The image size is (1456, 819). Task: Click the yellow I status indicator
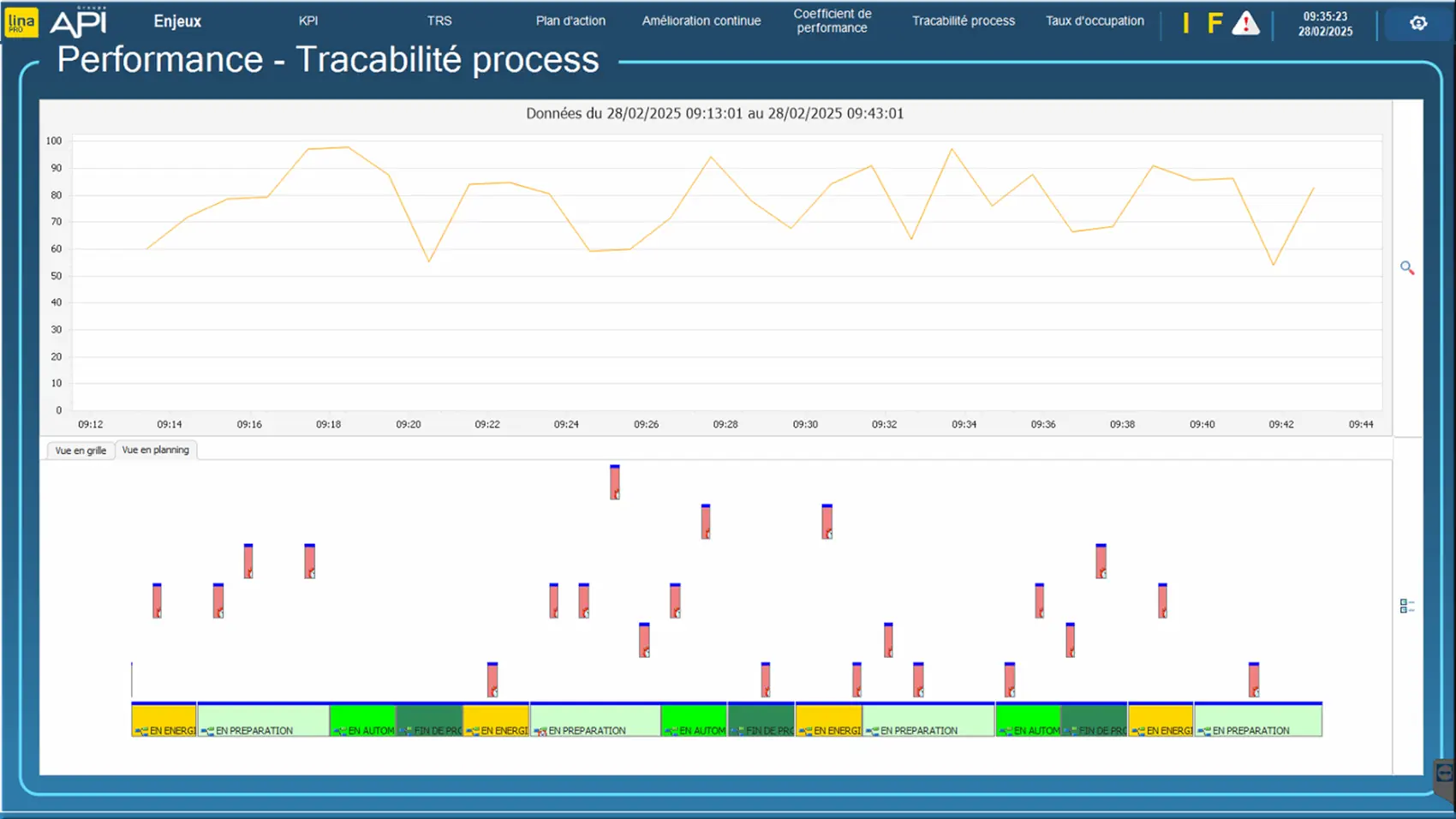tap(1186, 23)
